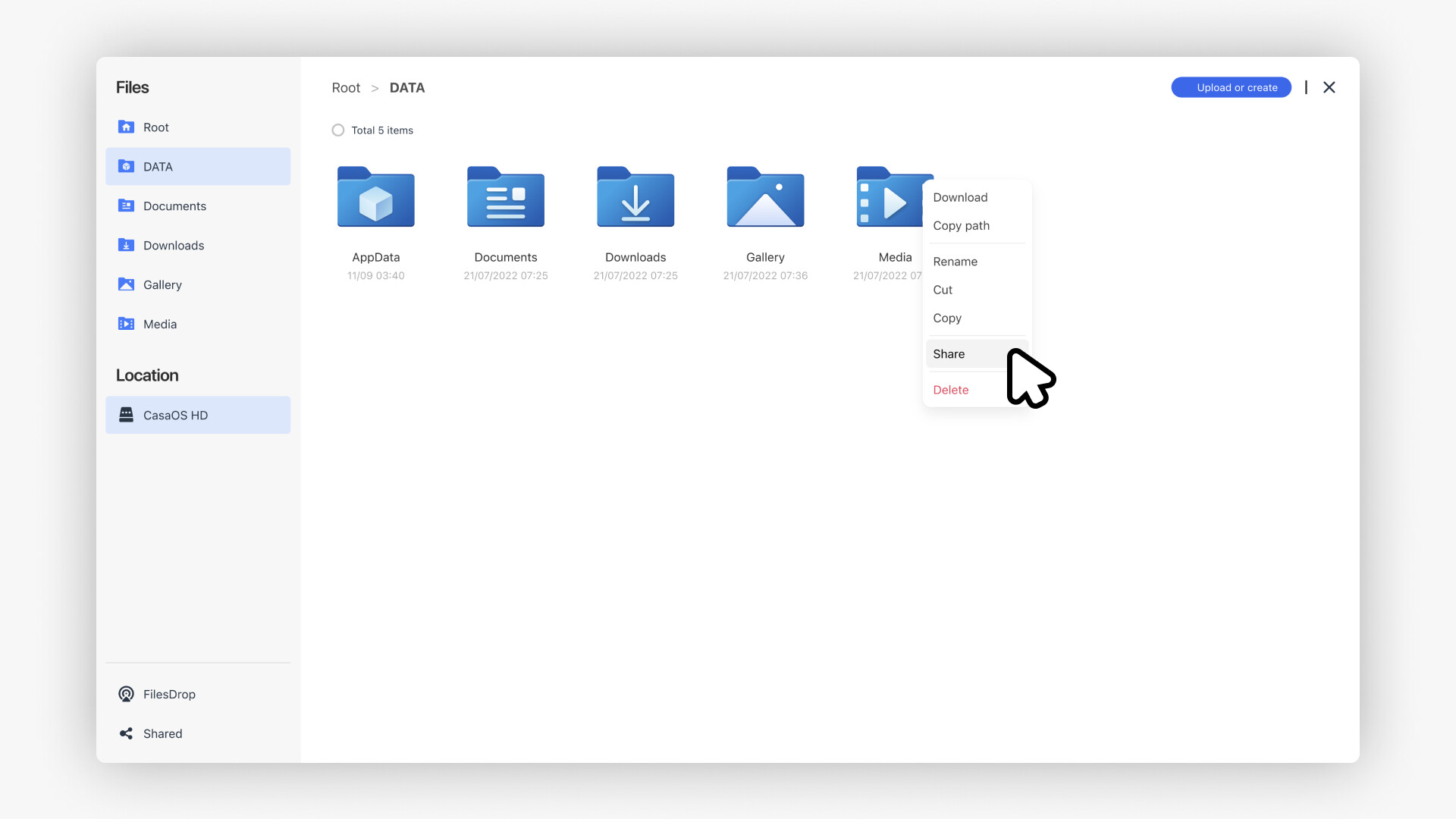
Task: Choose Rename in the context menu
Action: pos(955,262)
